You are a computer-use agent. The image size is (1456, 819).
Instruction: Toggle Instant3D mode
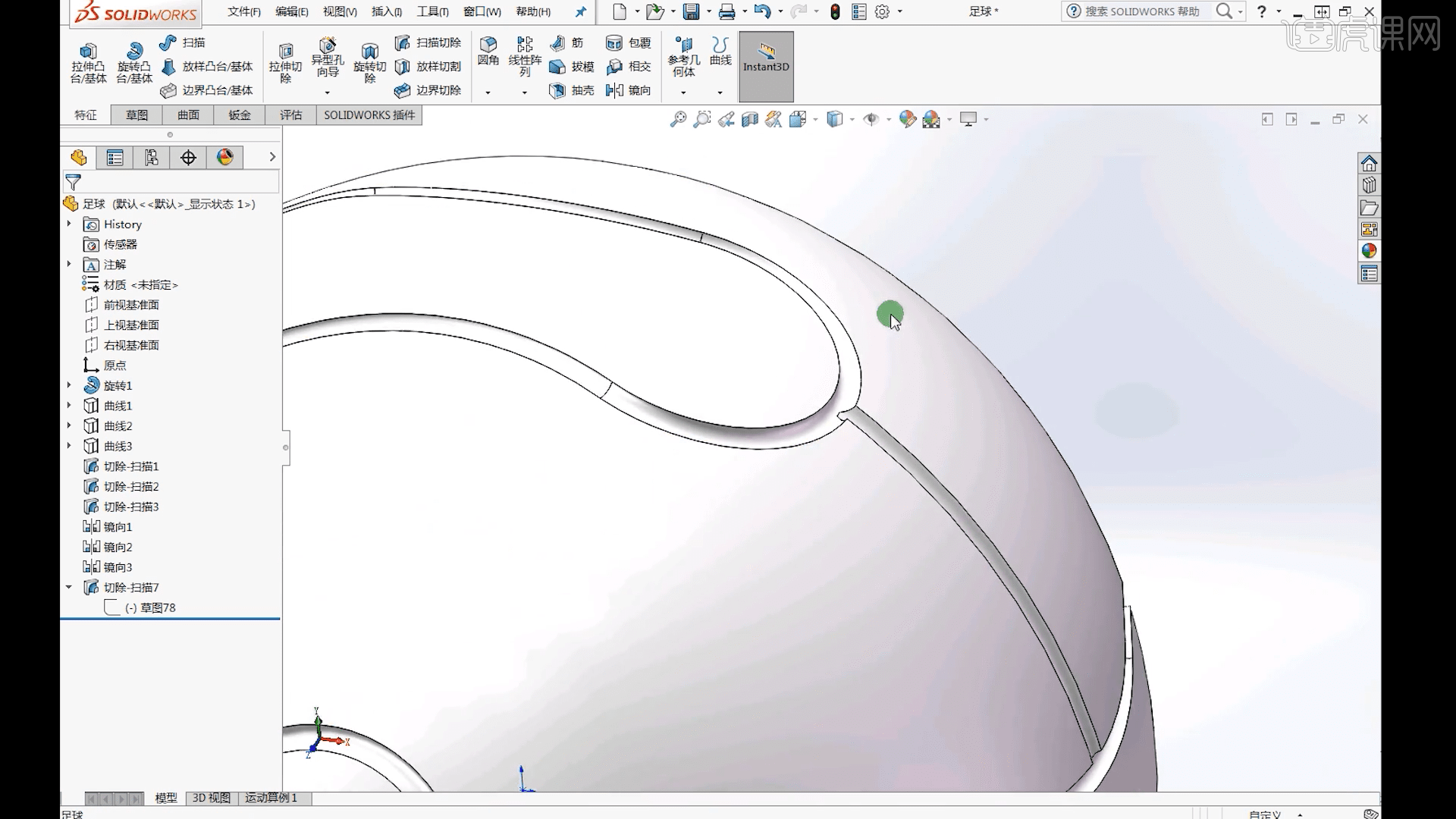point(766,67)
